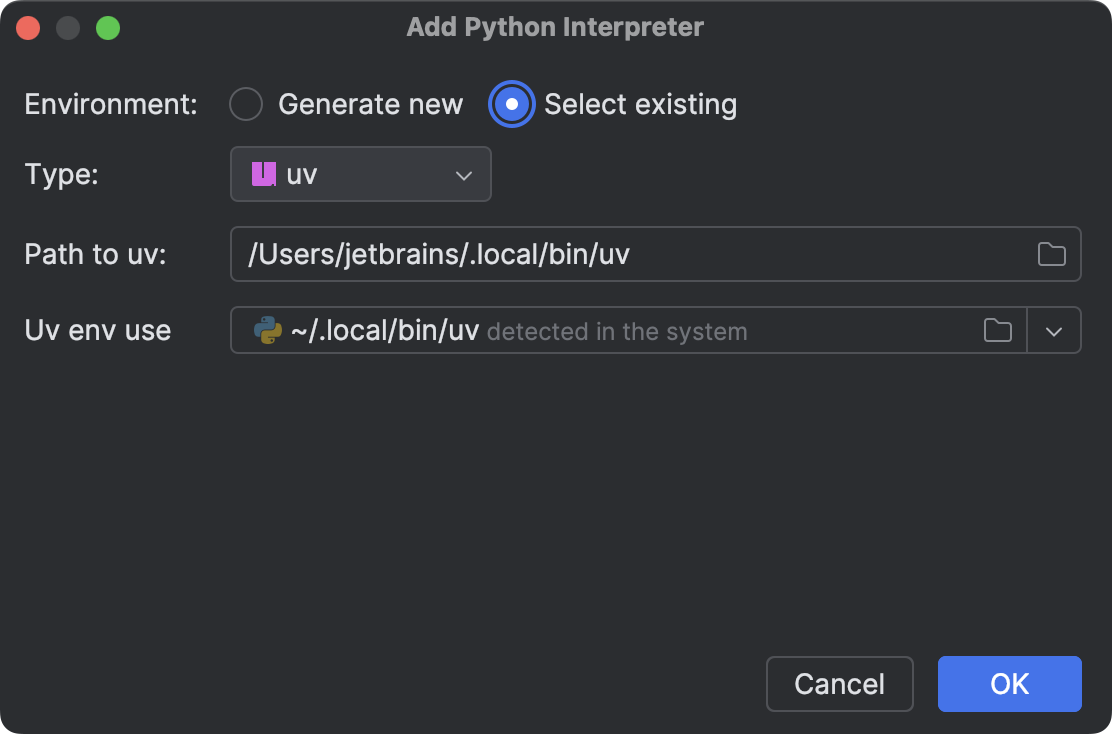Open folder browser for Path to uv
Viewport: 1112px width, 734px height.
point(1051,254)
